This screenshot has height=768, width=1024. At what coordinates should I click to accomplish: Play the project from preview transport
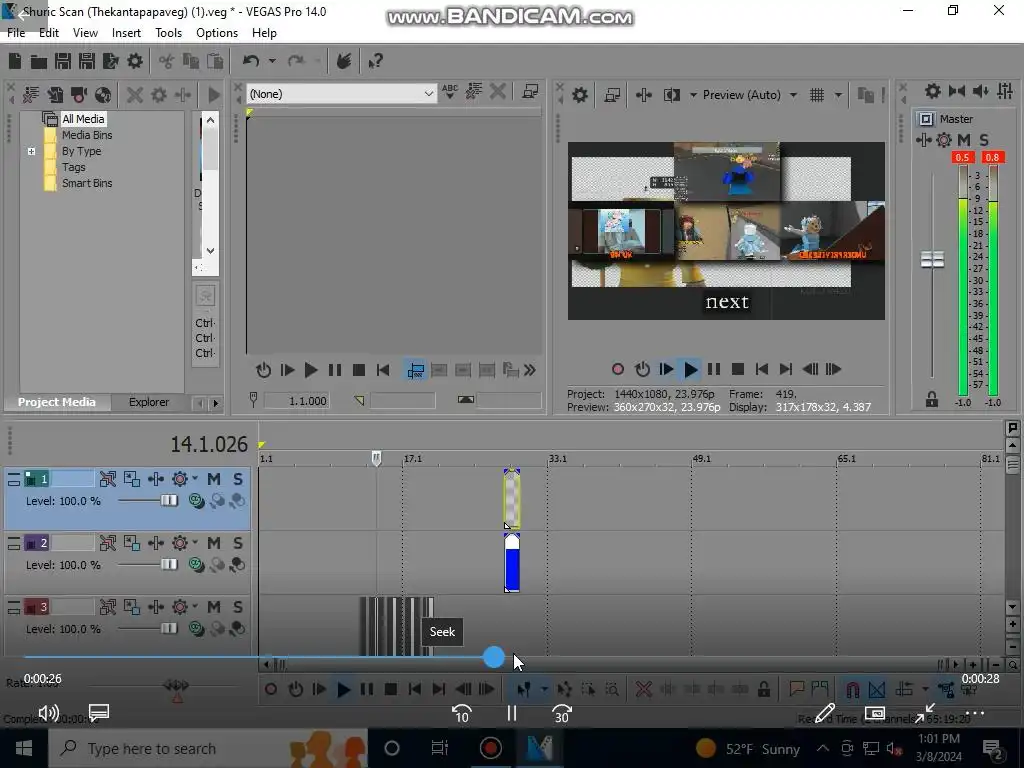pyautogui.click(x=690, y=370)
